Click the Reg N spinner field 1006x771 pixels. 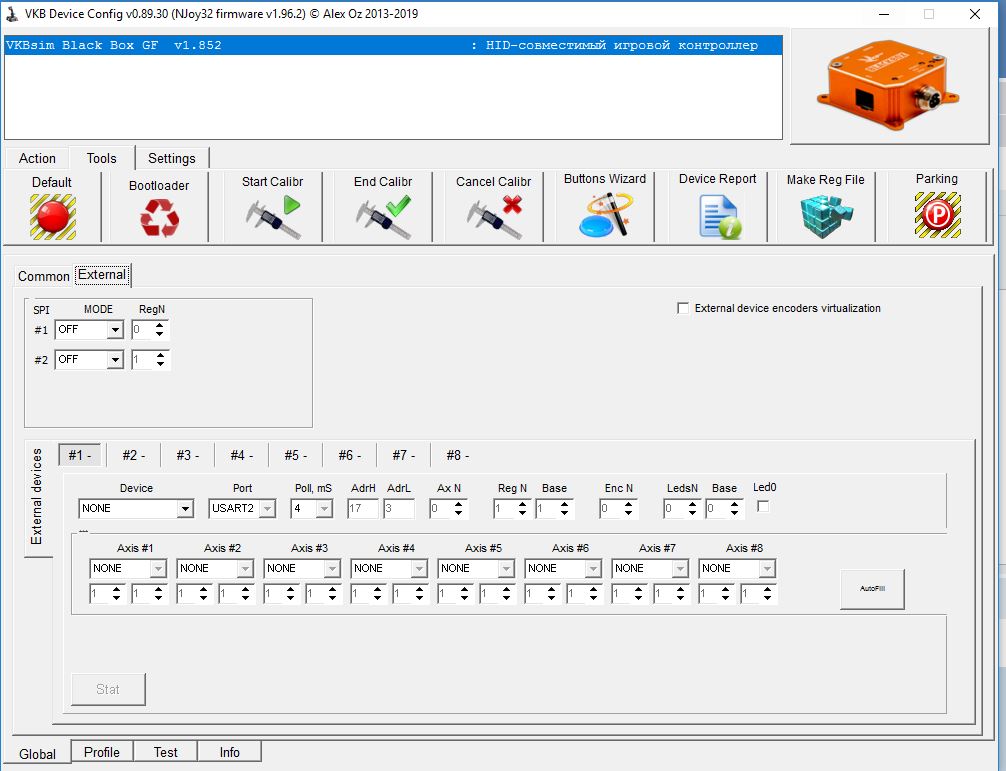coord(511,509)
